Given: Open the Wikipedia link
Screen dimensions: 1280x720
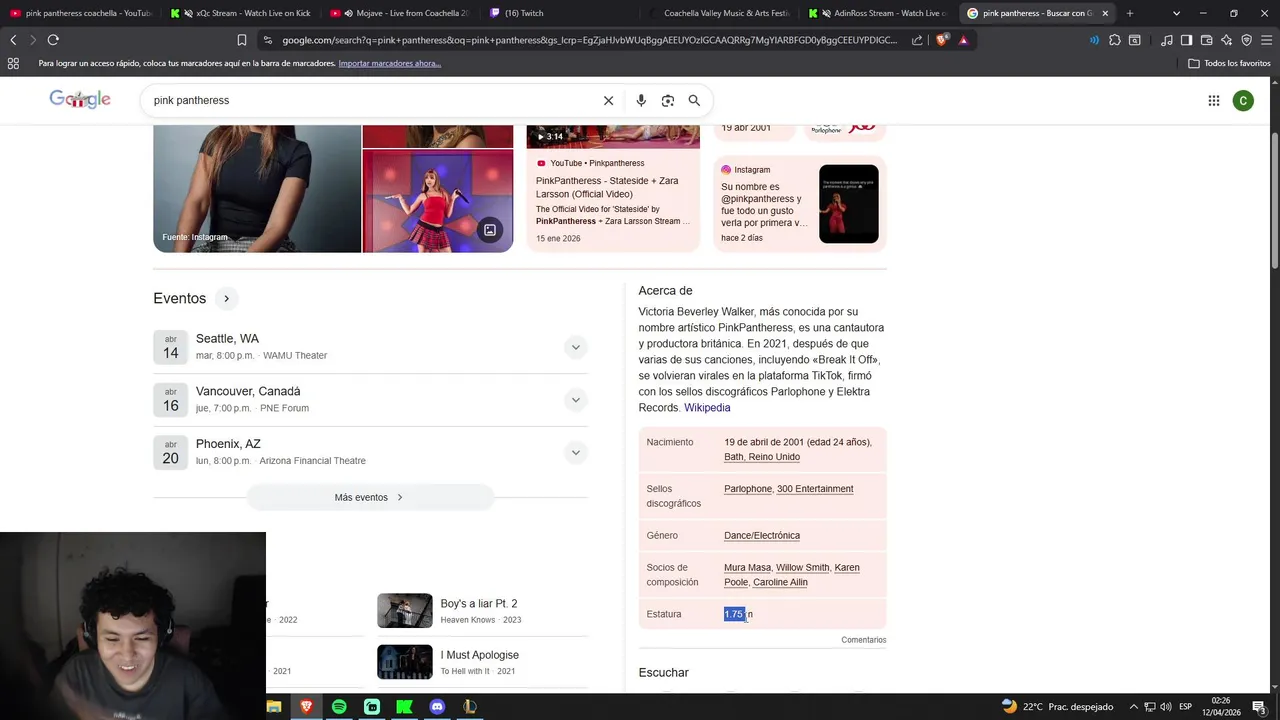Looking at the screenshot, I should pos(707,408).
